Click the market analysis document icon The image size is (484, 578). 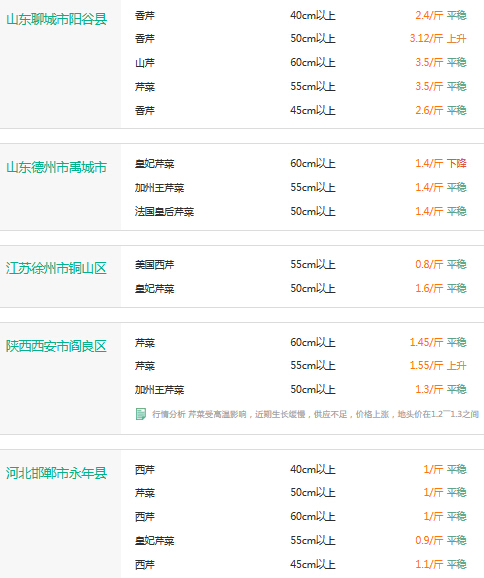click(140, 414)
